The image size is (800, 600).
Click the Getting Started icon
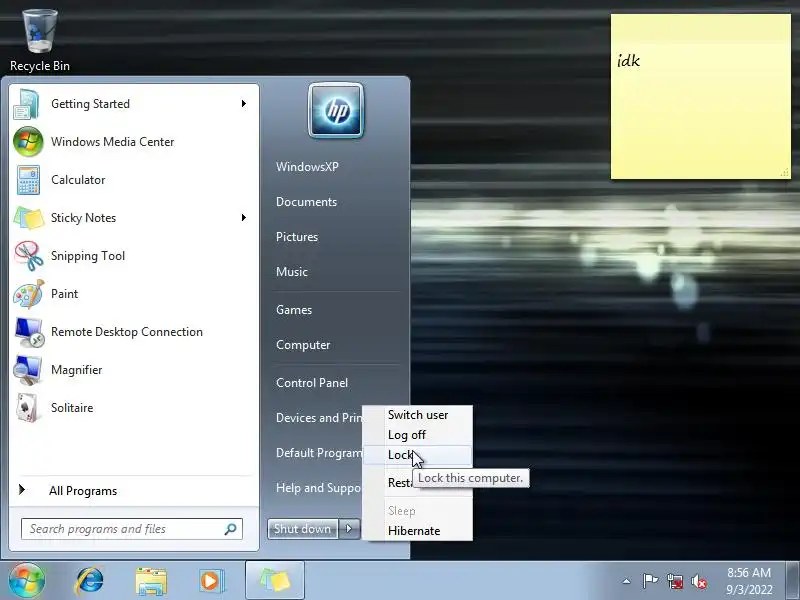[27, 104]
